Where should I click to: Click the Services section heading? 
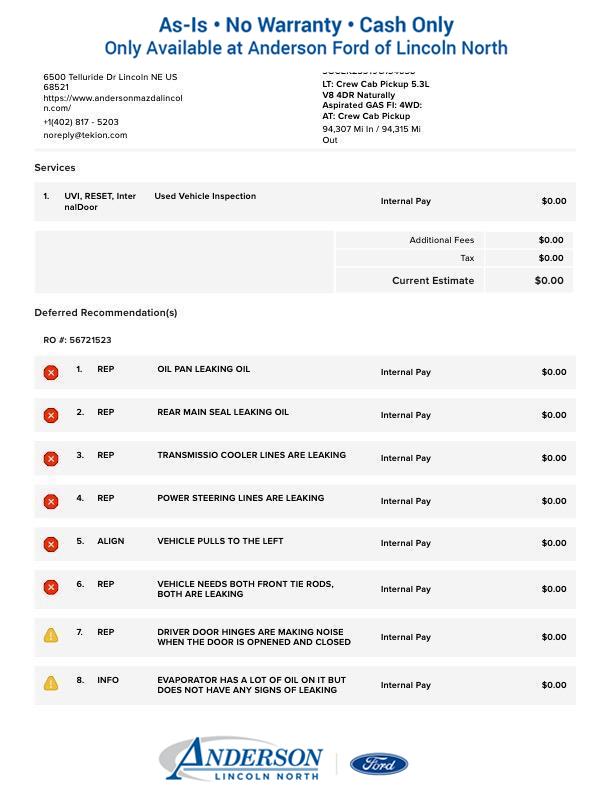coord(55,168)
